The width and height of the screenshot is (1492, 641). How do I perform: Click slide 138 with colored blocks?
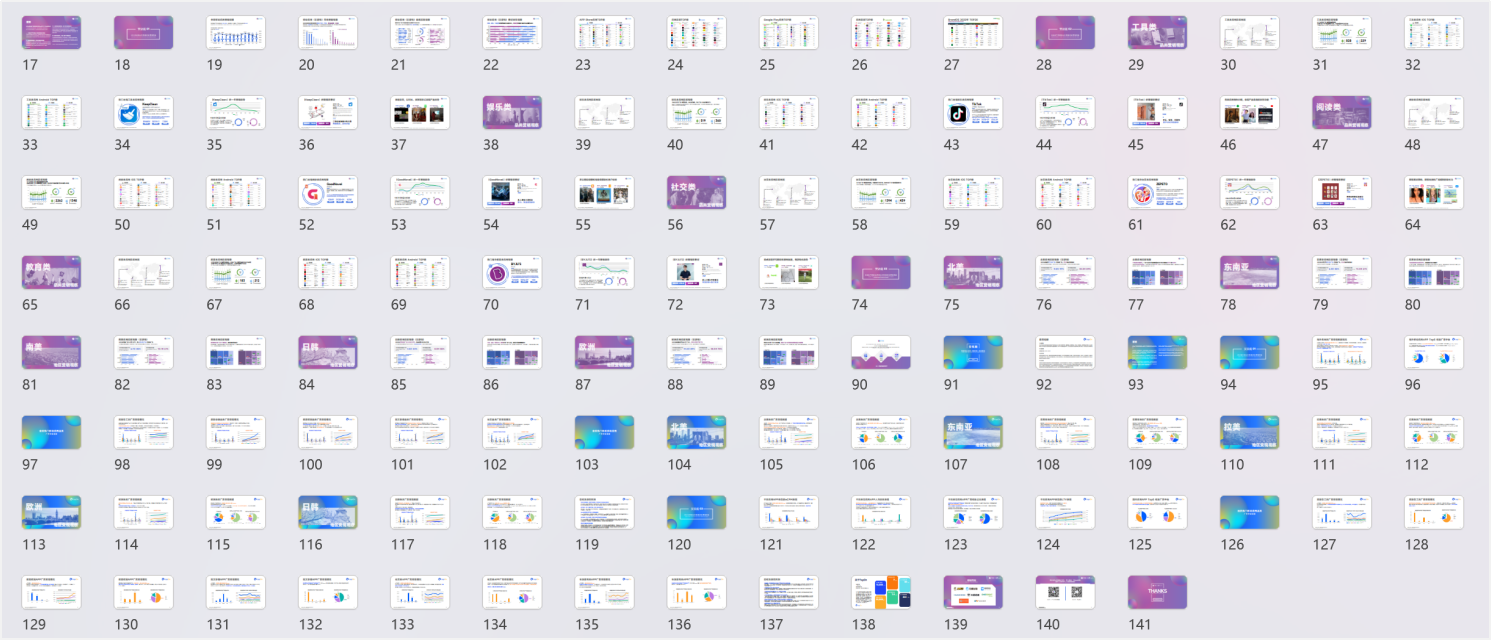[x=881, y=593]
